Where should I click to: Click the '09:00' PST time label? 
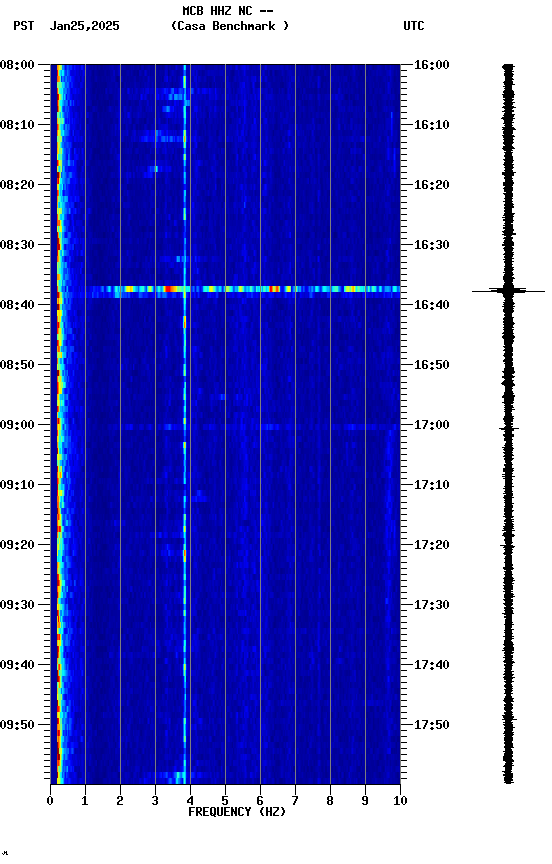pyautogui.click(x=17, y=425)
